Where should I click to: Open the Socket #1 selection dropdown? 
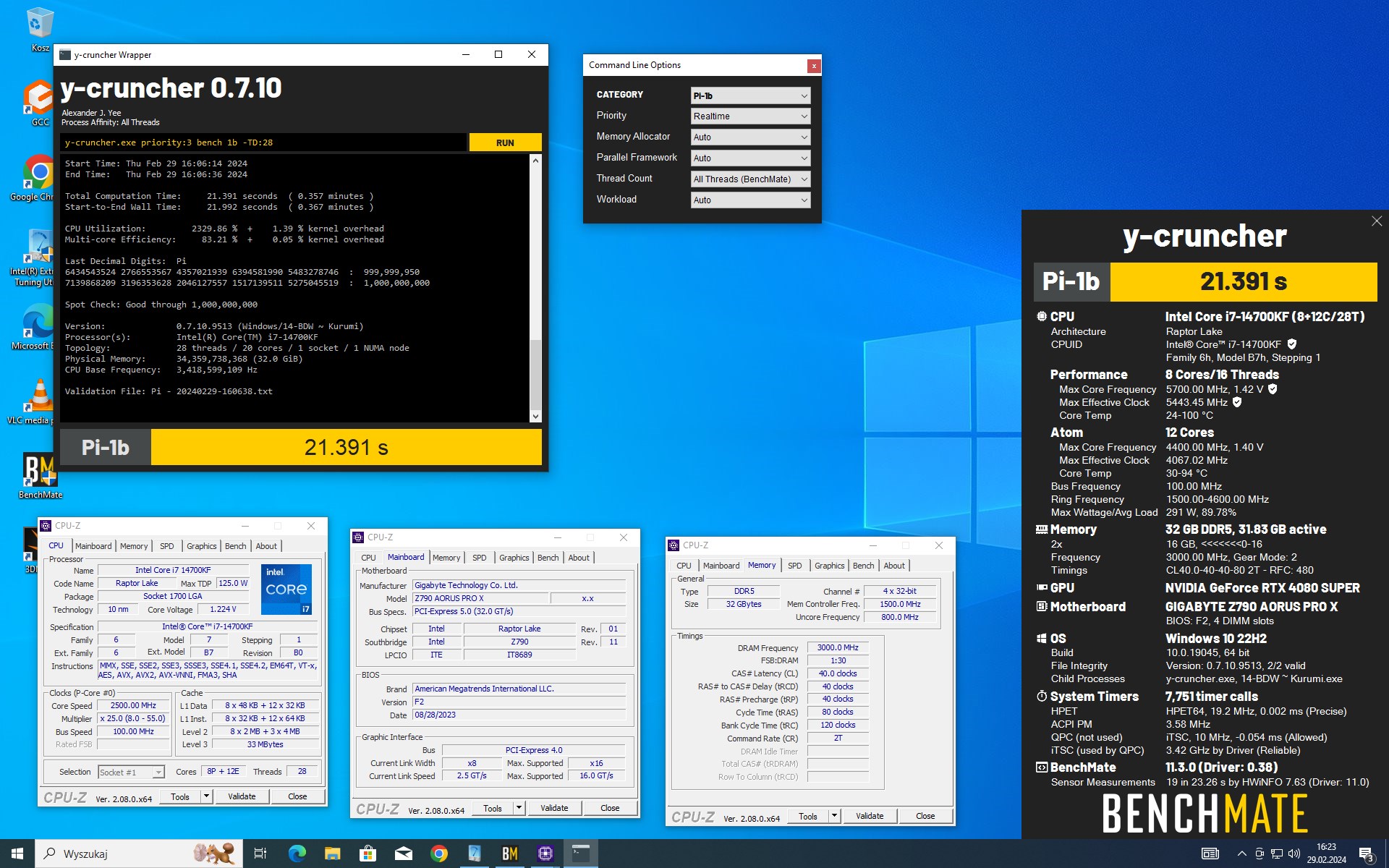[x=131, y=773]
